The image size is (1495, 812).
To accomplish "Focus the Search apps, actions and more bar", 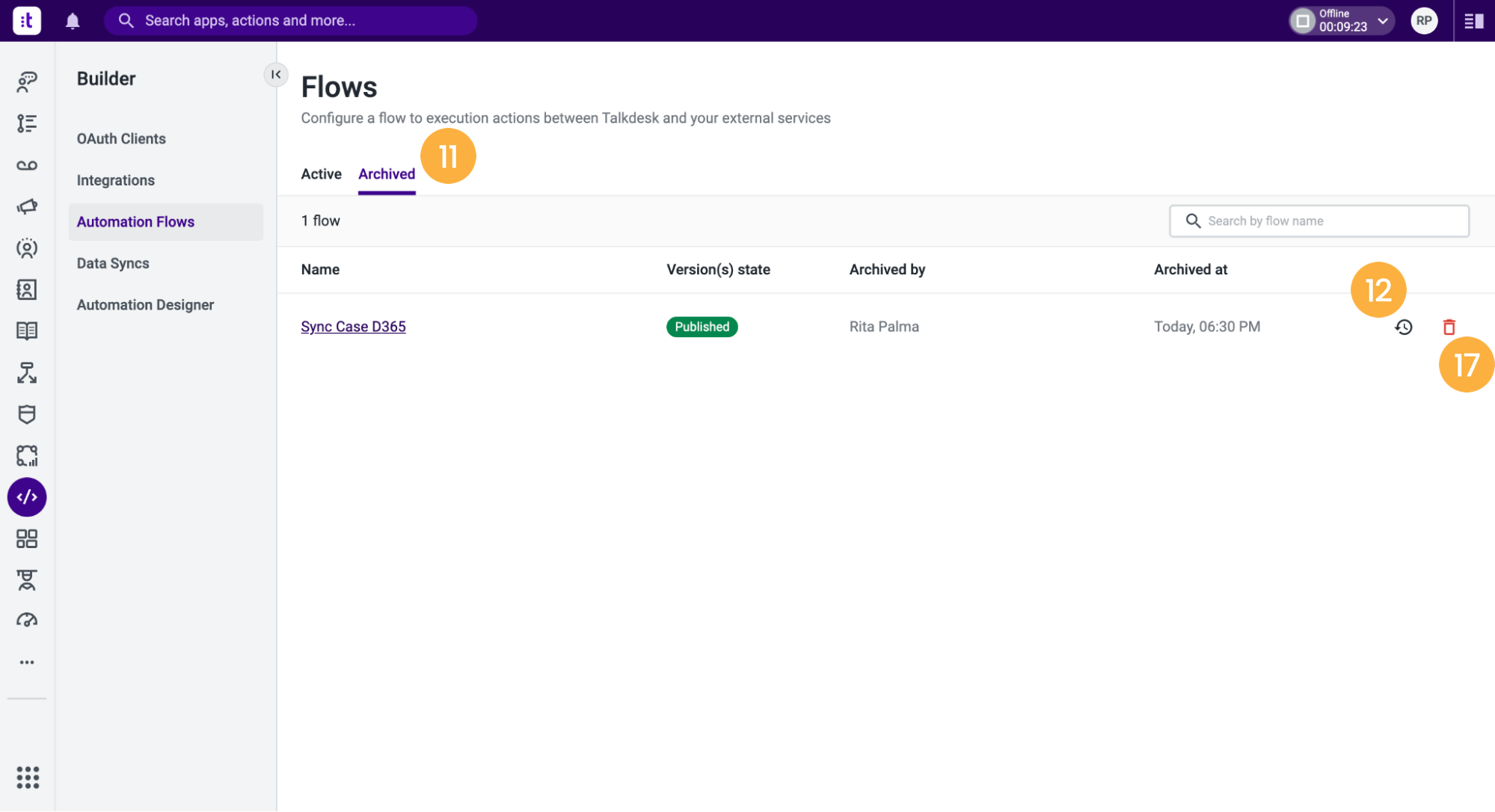I will (x=291, y=21).
